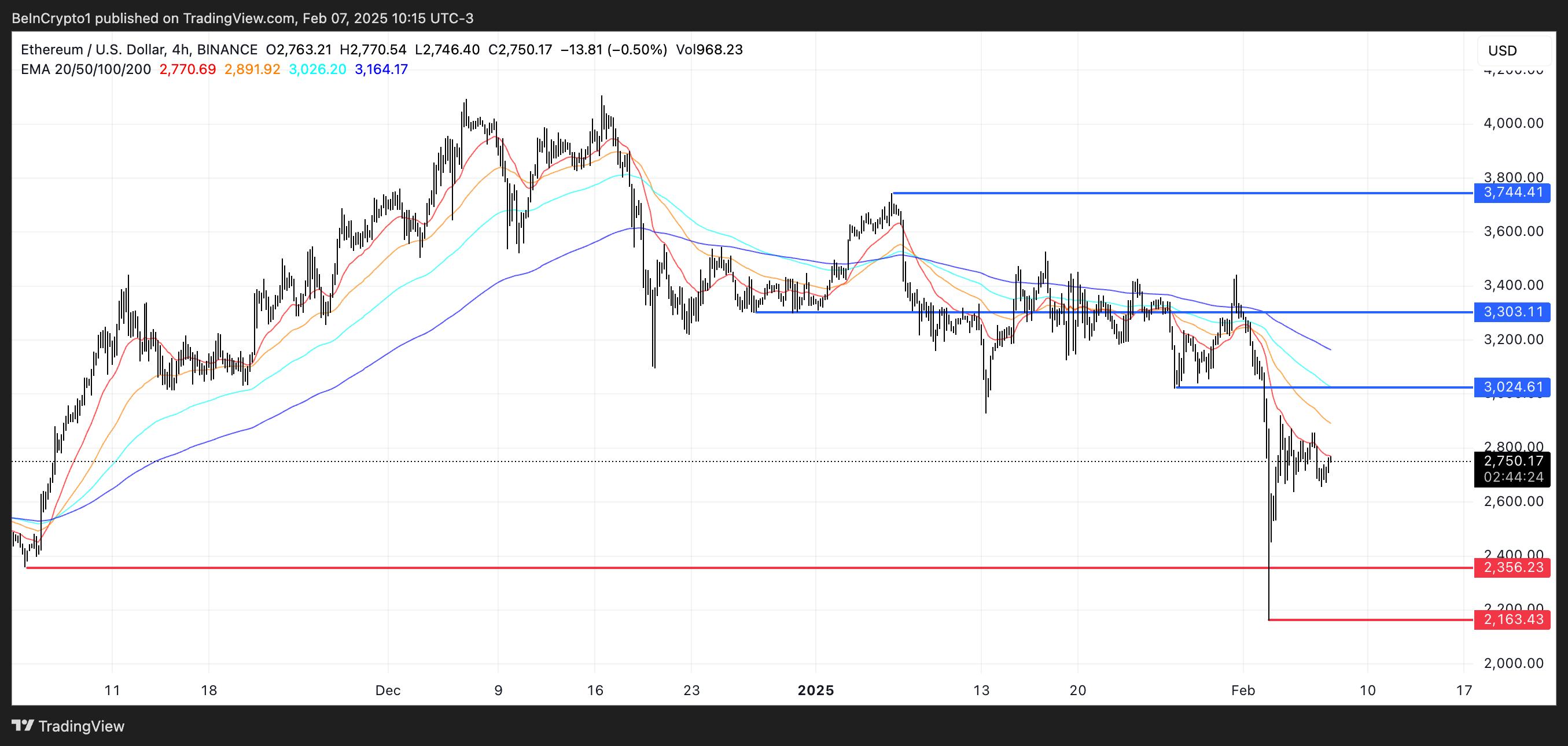Click the Dec date axis label

pos(388,690)
